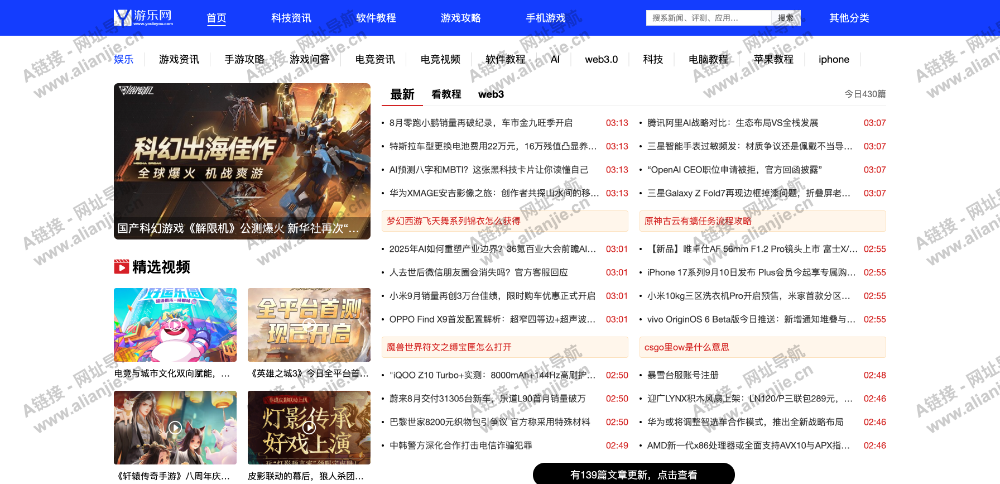
Task: Open article OpenAI CEO职位申请被拒
Action: (x=735, y=170)
